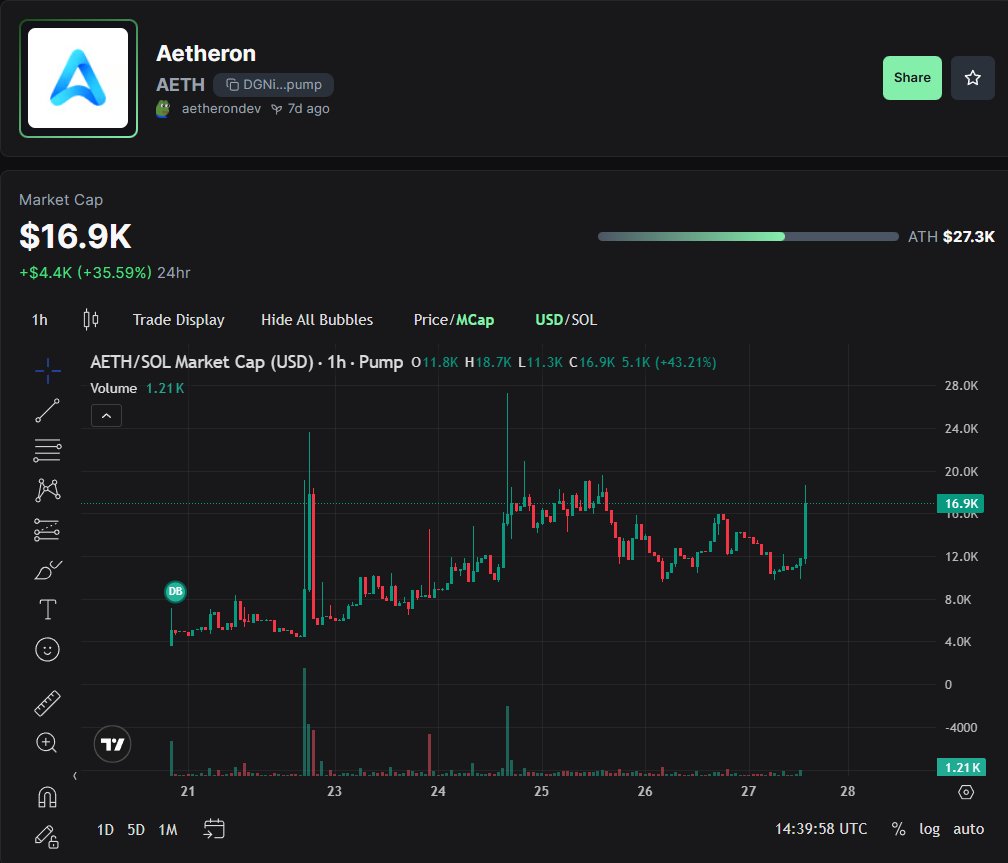Toggle percent scale mode

(899, 829)
